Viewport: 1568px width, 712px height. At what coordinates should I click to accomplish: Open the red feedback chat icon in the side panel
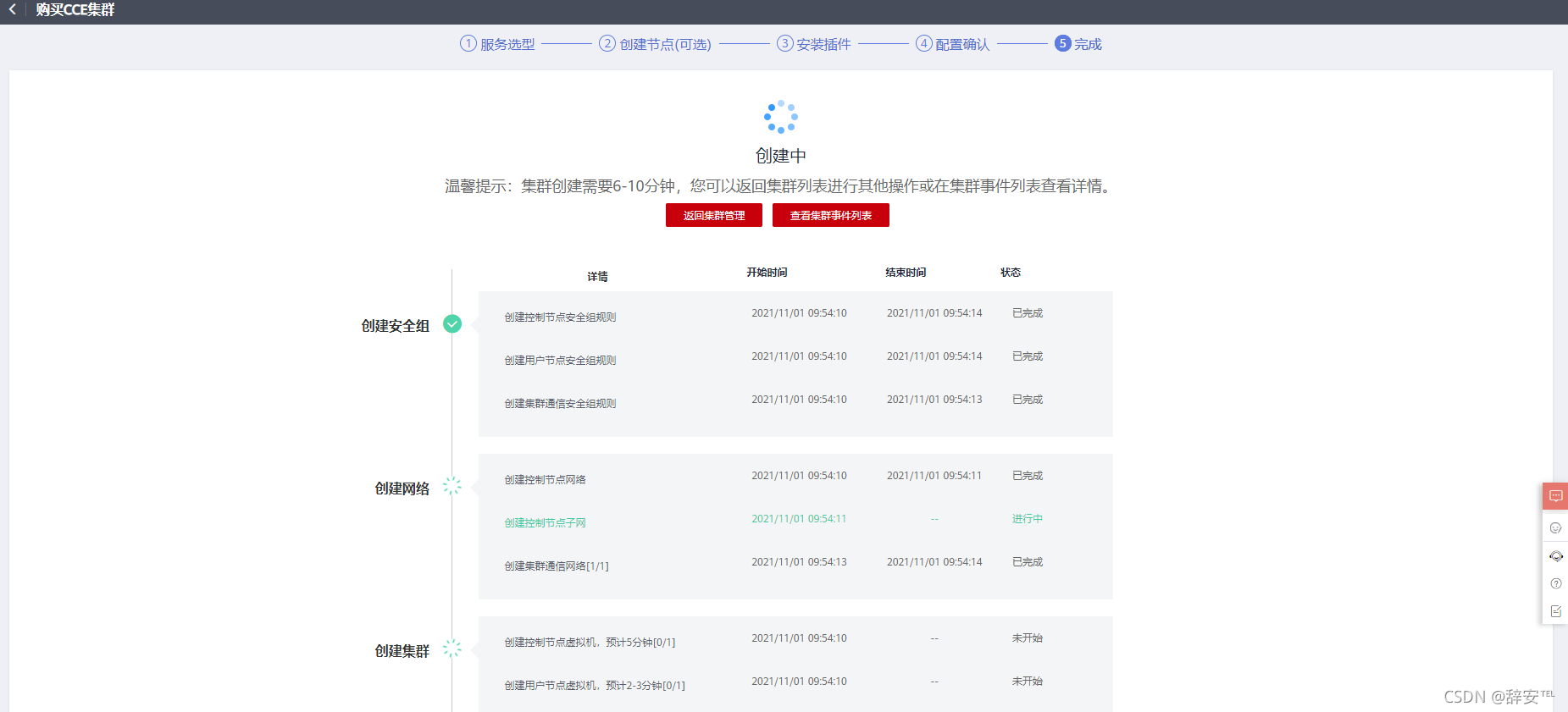pyautogui.click(x=1555, y=496)
